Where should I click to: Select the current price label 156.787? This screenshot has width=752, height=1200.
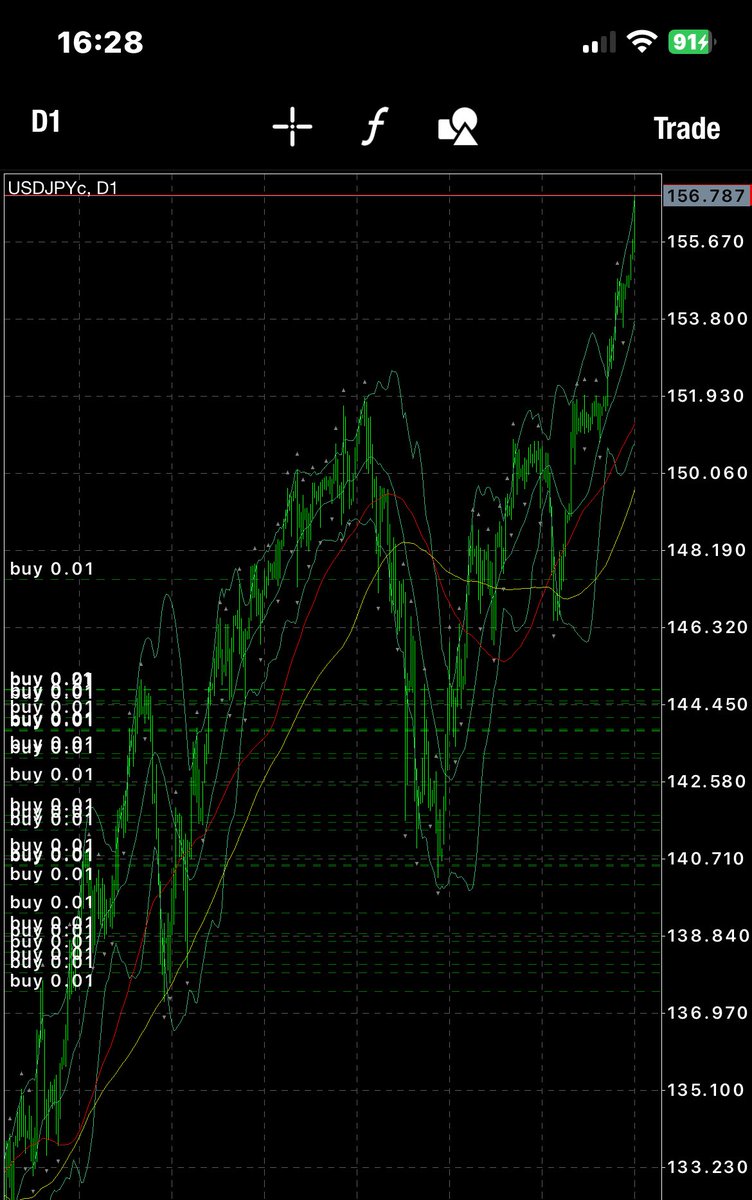705,196
